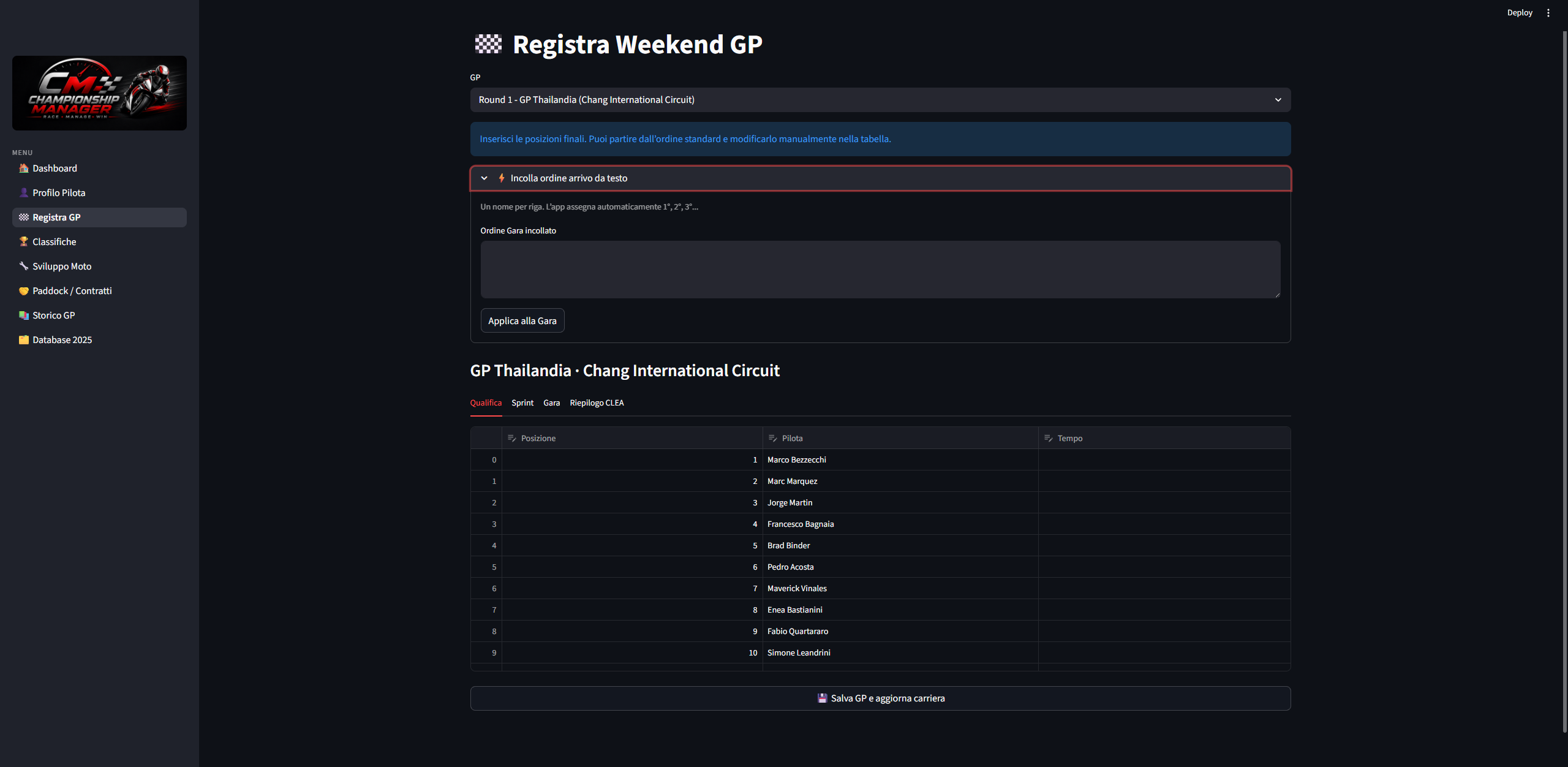Select the Pedro Acosta cell
Screen dimensions: 1568x767
pos(900,567)
